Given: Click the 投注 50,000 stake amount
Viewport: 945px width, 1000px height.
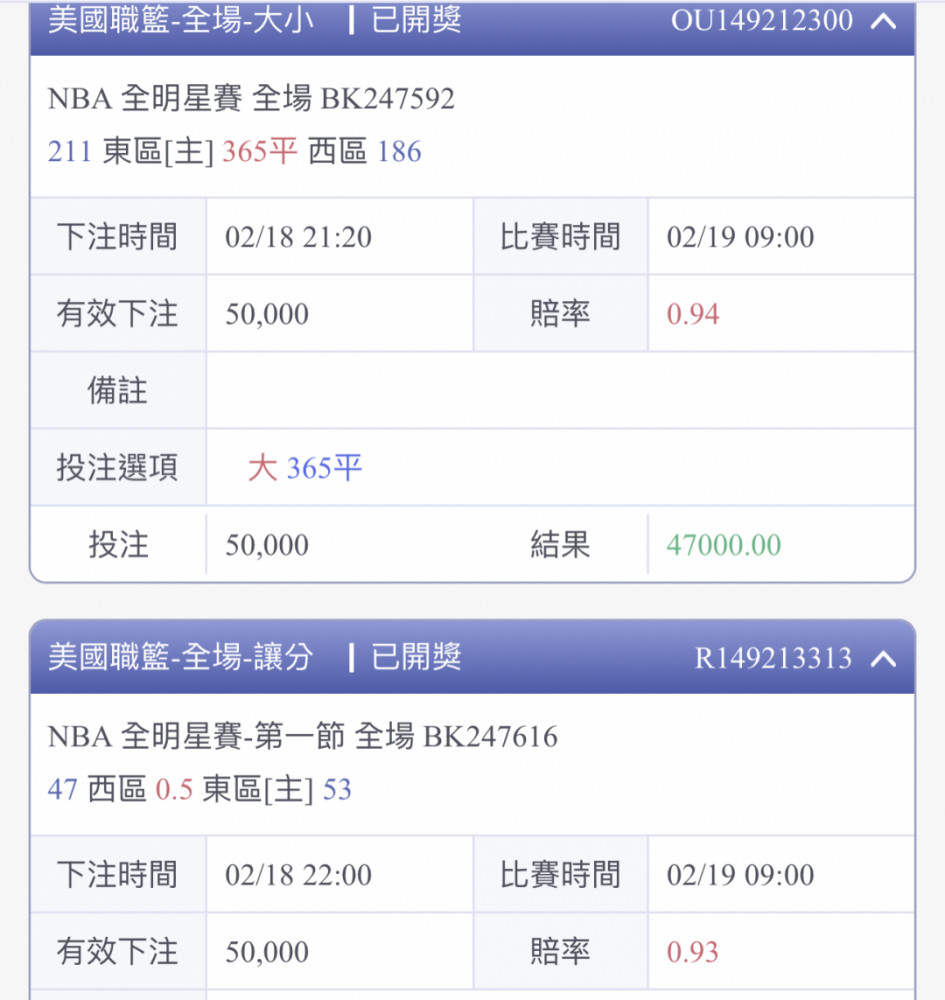Looking at the screenshot, I should coord(267,545).
